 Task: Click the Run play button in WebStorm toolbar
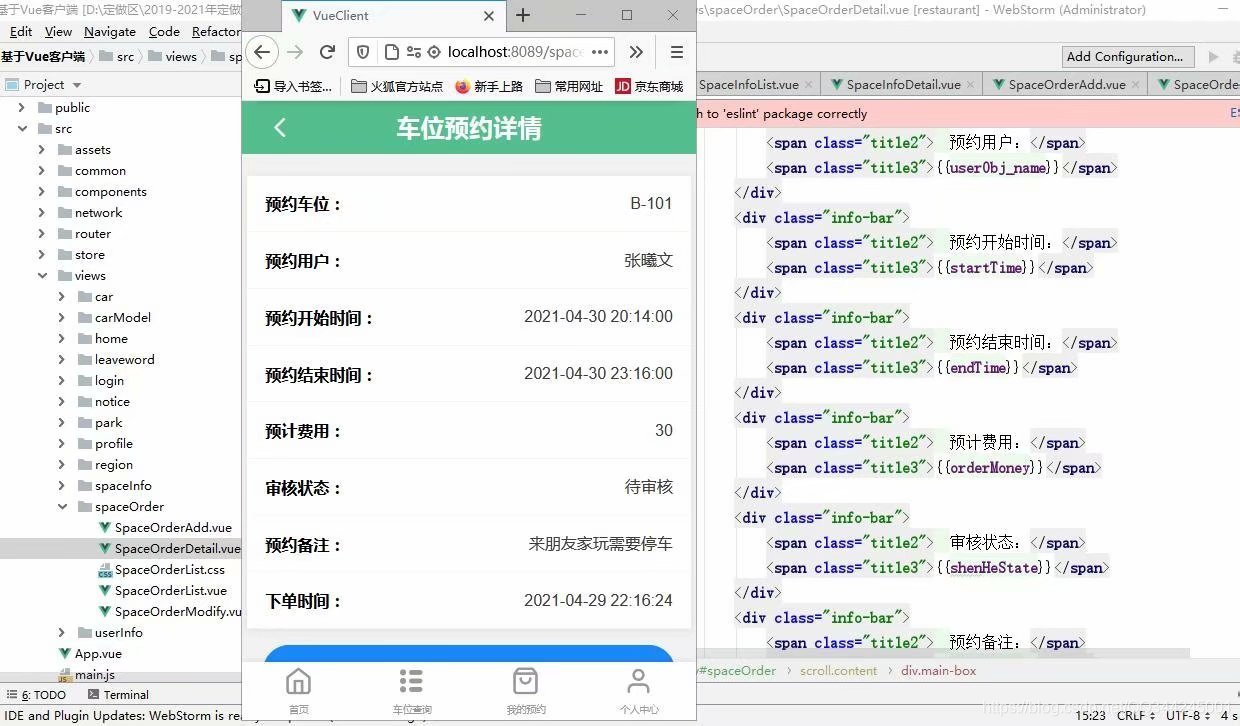click(x=1214, y=56)
